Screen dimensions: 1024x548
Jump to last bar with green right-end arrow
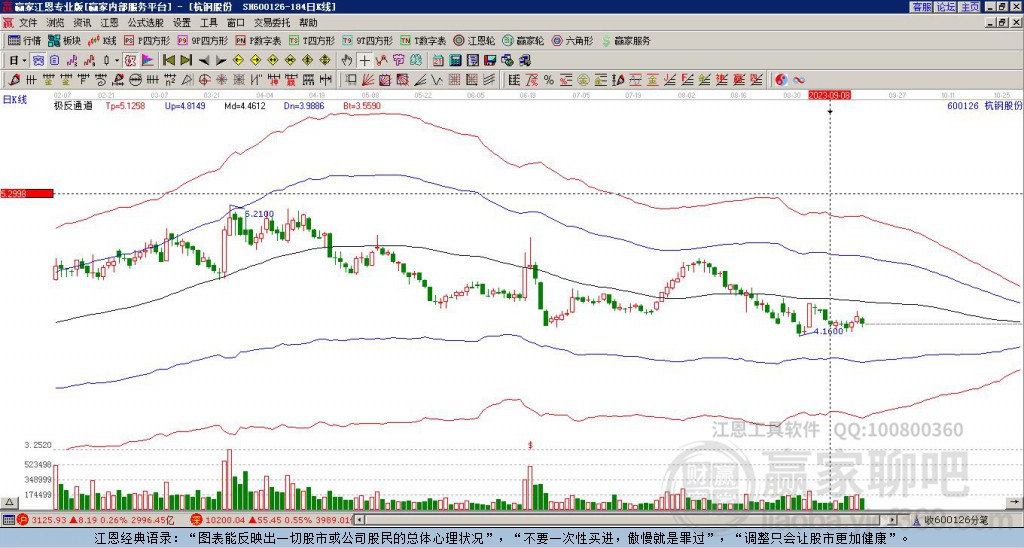(186, 61)
